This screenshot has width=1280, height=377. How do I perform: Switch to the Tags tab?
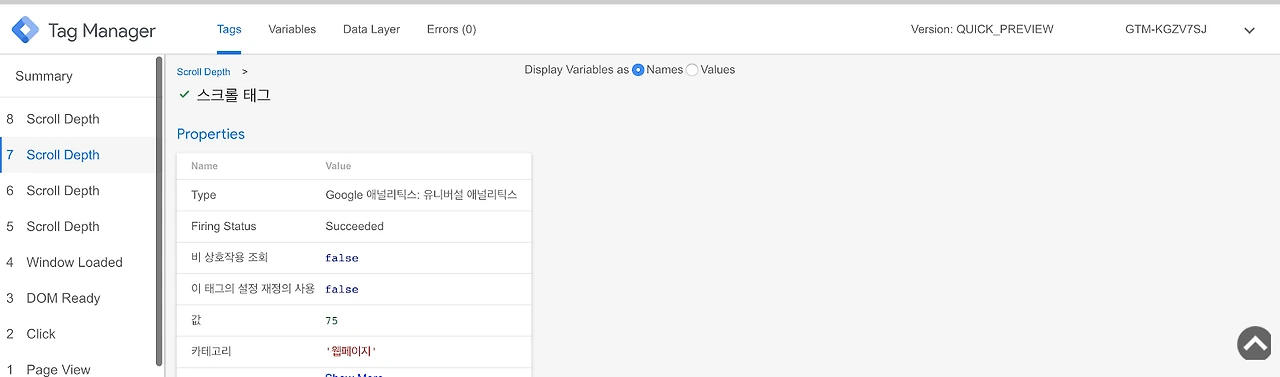pyautogui.click(x=229, y=29)
